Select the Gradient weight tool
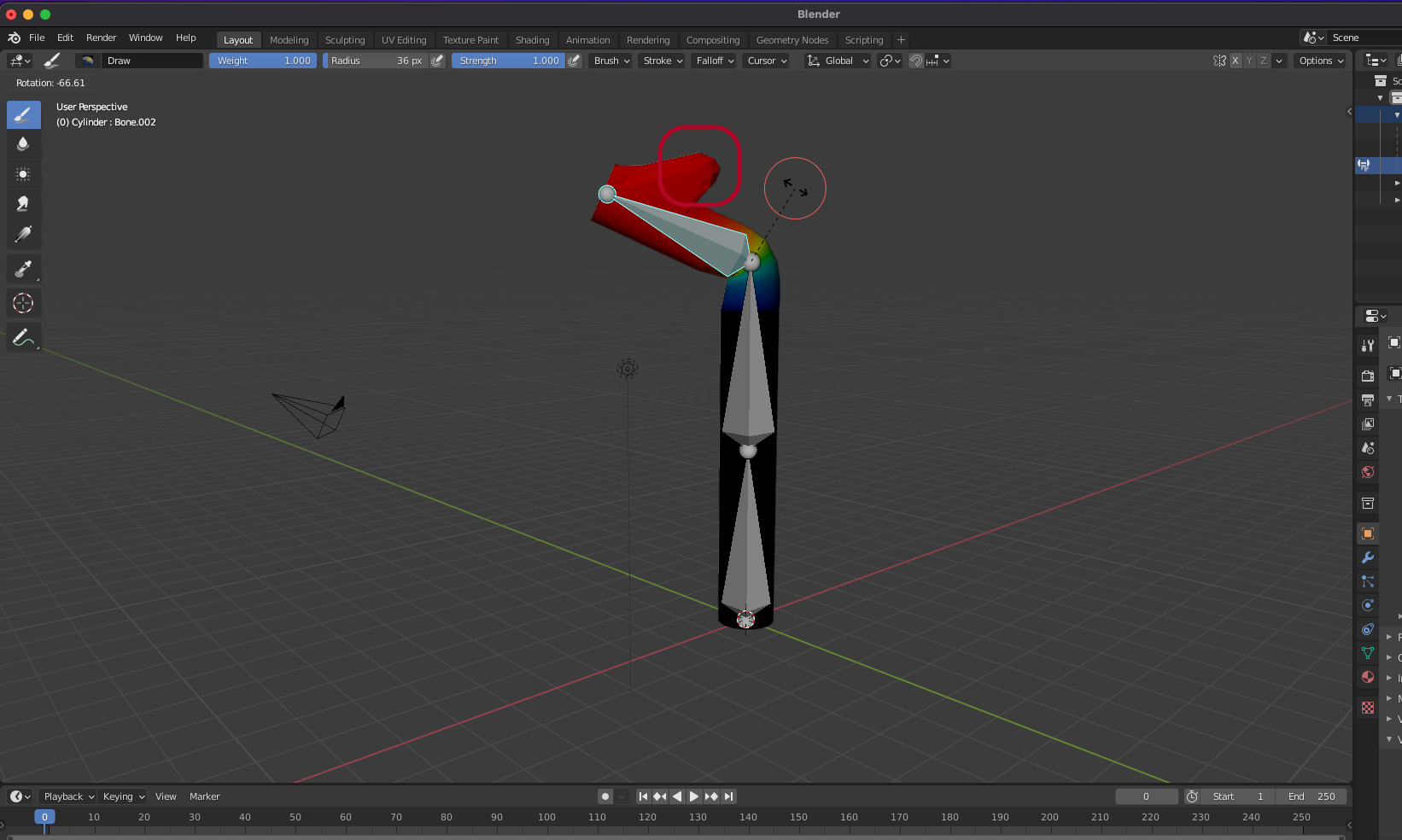 [x=23, y=234]
